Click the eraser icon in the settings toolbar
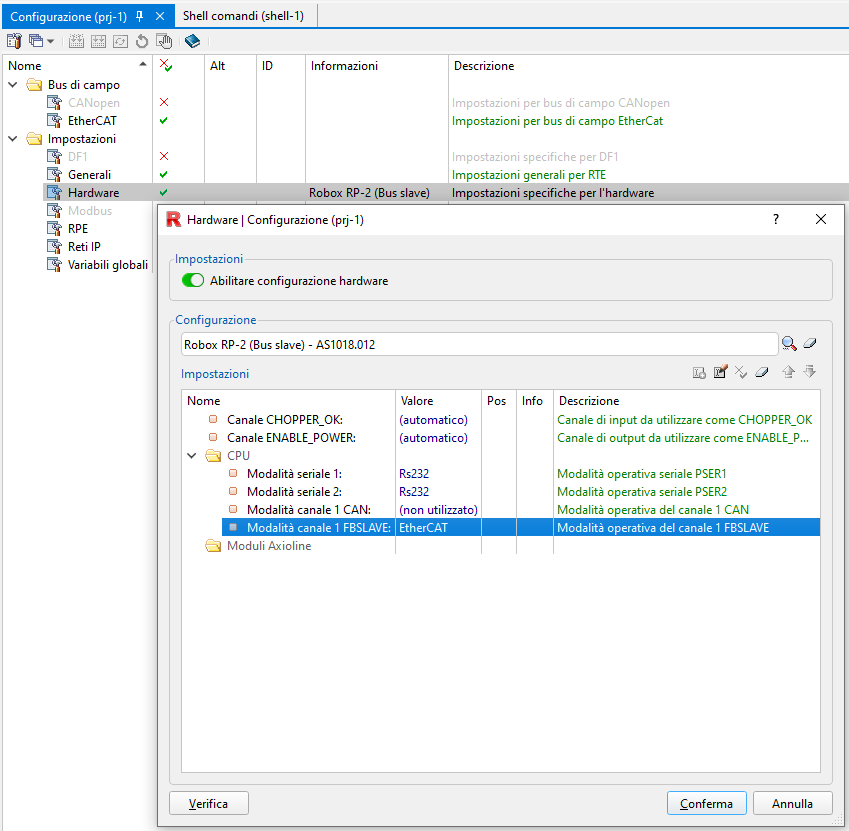 [761, 372]
